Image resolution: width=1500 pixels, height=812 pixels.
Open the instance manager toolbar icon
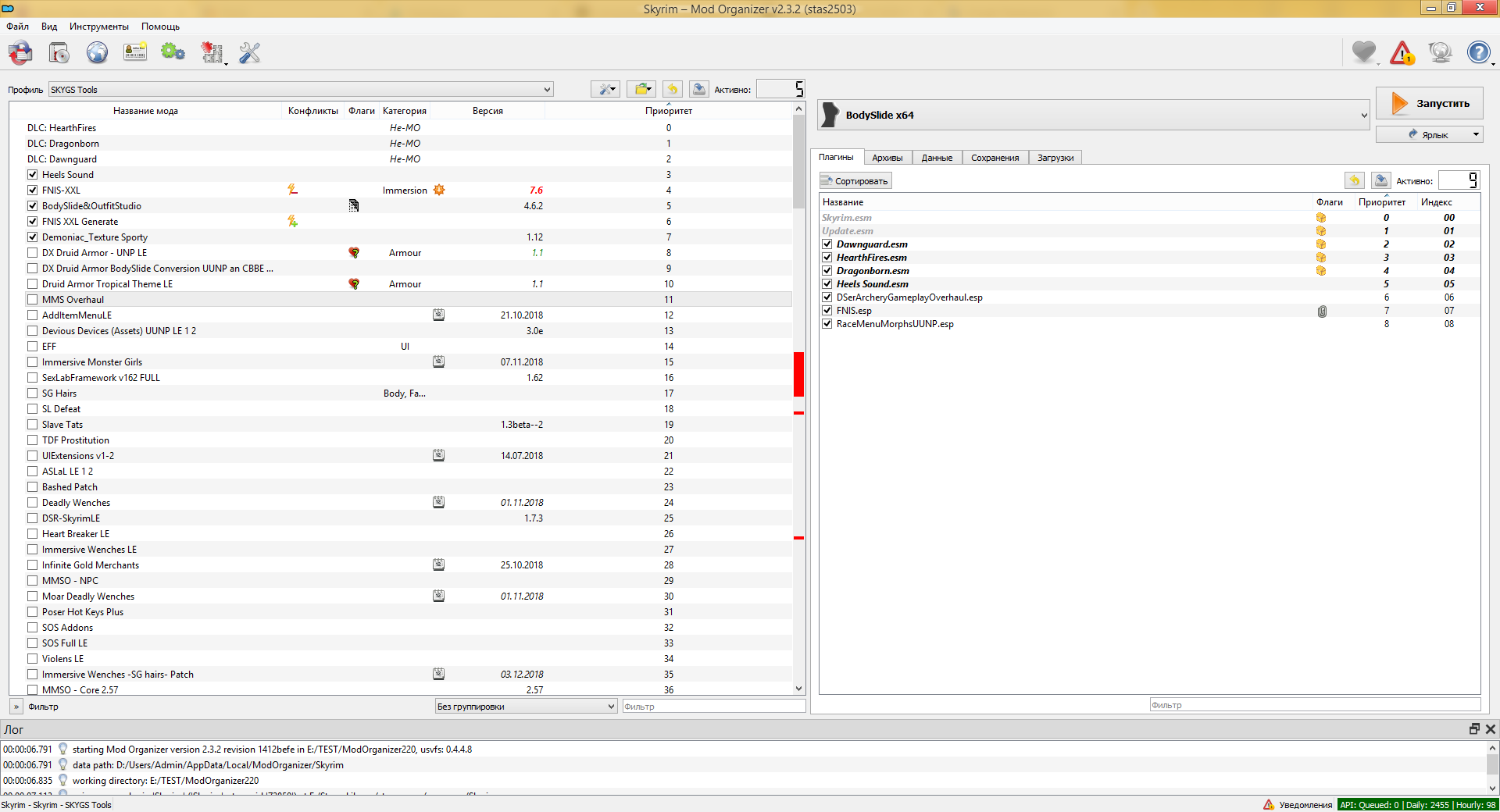point(20,53)
